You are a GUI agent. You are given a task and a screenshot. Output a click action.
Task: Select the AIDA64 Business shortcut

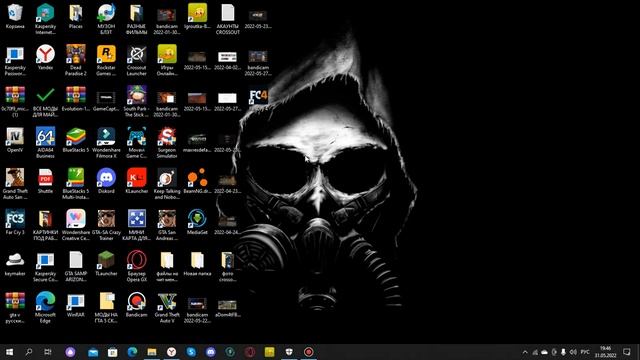click(x=45, y=142)
